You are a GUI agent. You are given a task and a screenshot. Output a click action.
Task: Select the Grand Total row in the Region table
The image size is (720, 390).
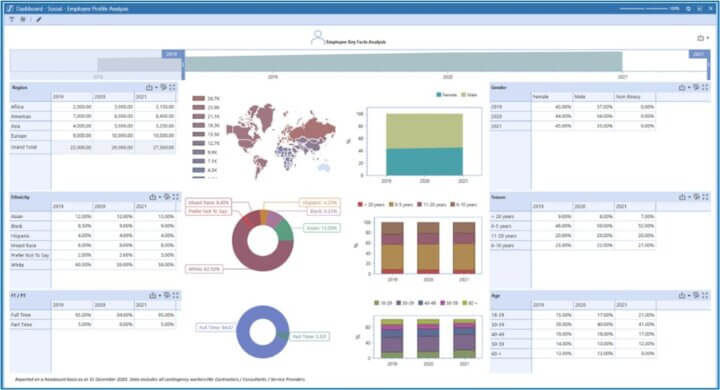pyautogui.click(x=93, y=147)
